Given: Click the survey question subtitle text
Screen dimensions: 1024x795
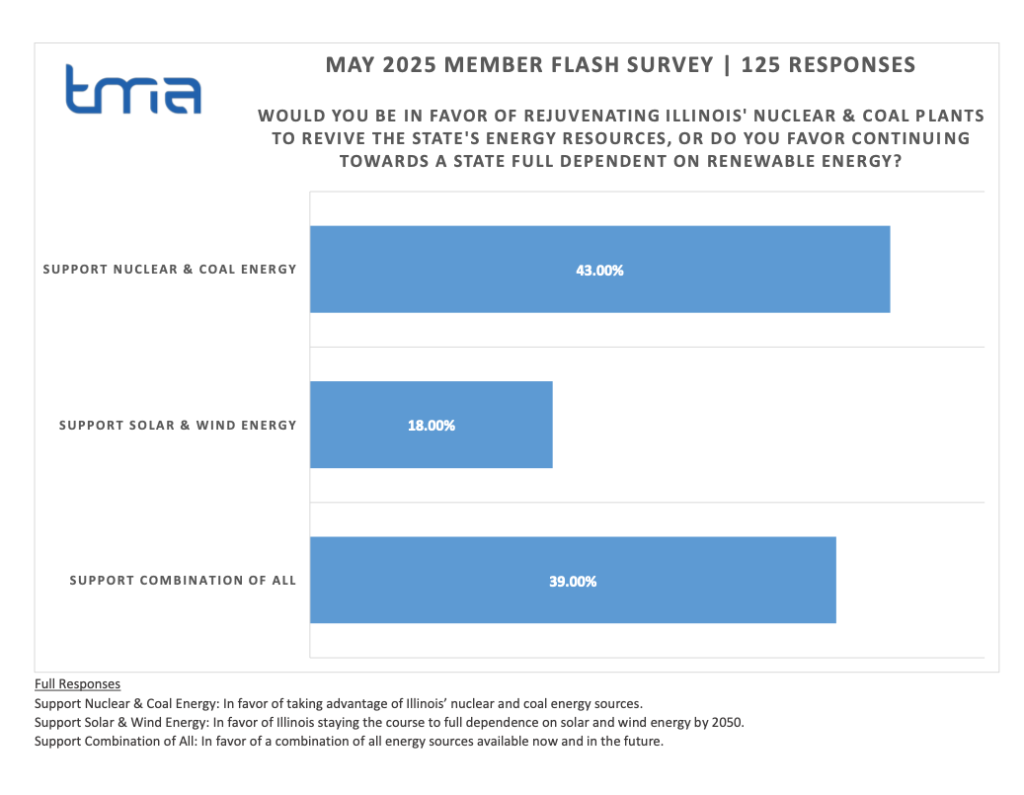Looking at the screenshot, I should (621, 138).
